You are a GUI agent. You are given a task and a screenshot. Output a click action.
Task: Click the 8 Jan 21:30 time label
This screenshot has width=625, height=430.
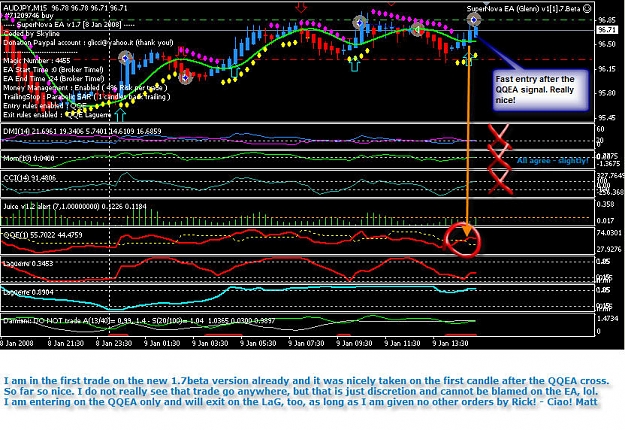point(66,343)
